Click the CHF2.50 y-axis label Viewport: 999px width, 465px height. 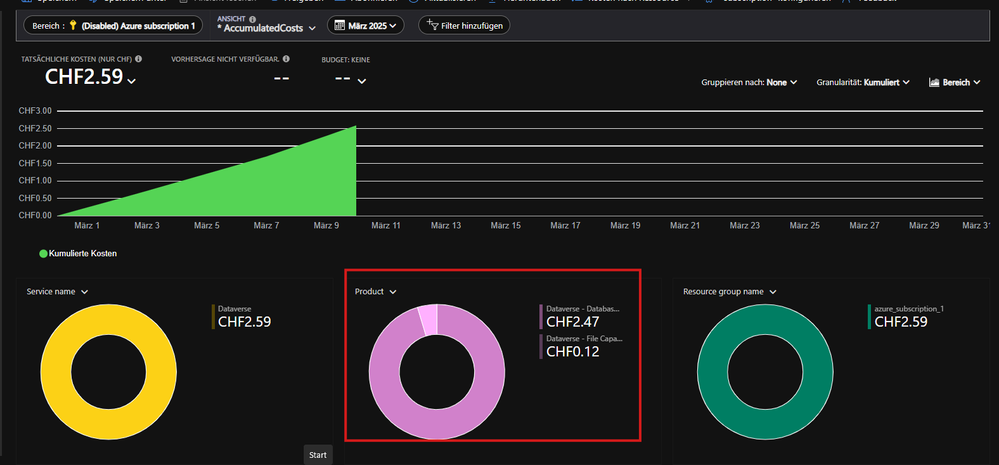pos(36,128)
